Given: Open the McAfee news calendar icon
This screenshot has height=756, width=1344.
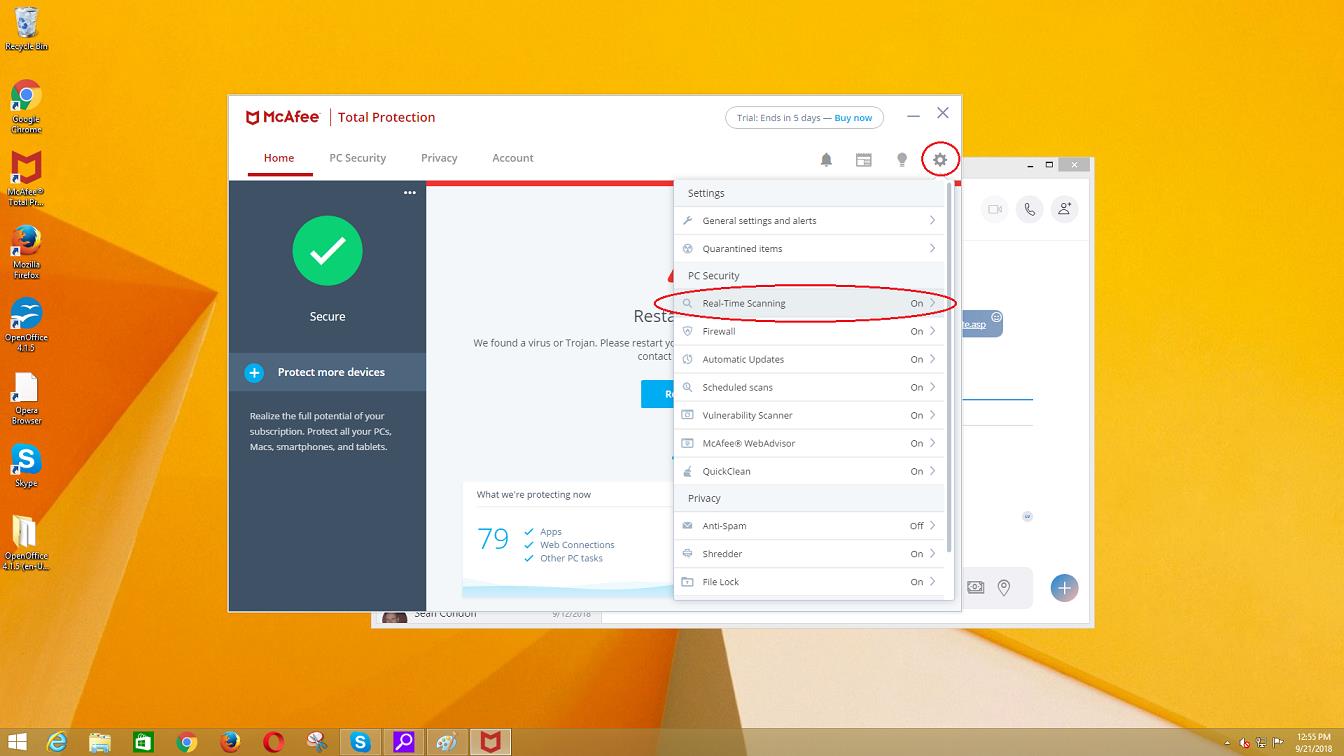Looking at the screenshot, I should 864,159.
